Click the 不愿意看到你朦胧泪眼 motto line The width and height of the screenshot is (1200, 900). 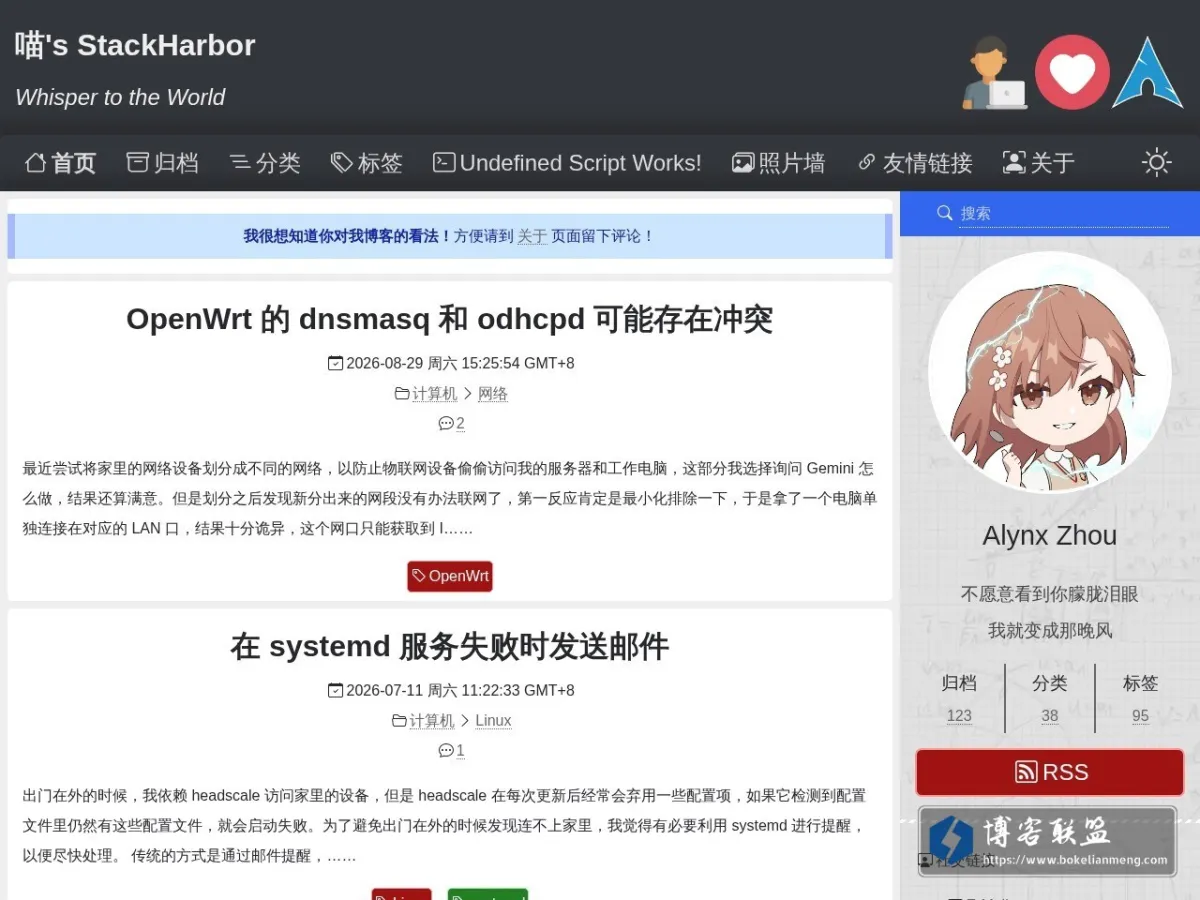tap(1050, 594)
